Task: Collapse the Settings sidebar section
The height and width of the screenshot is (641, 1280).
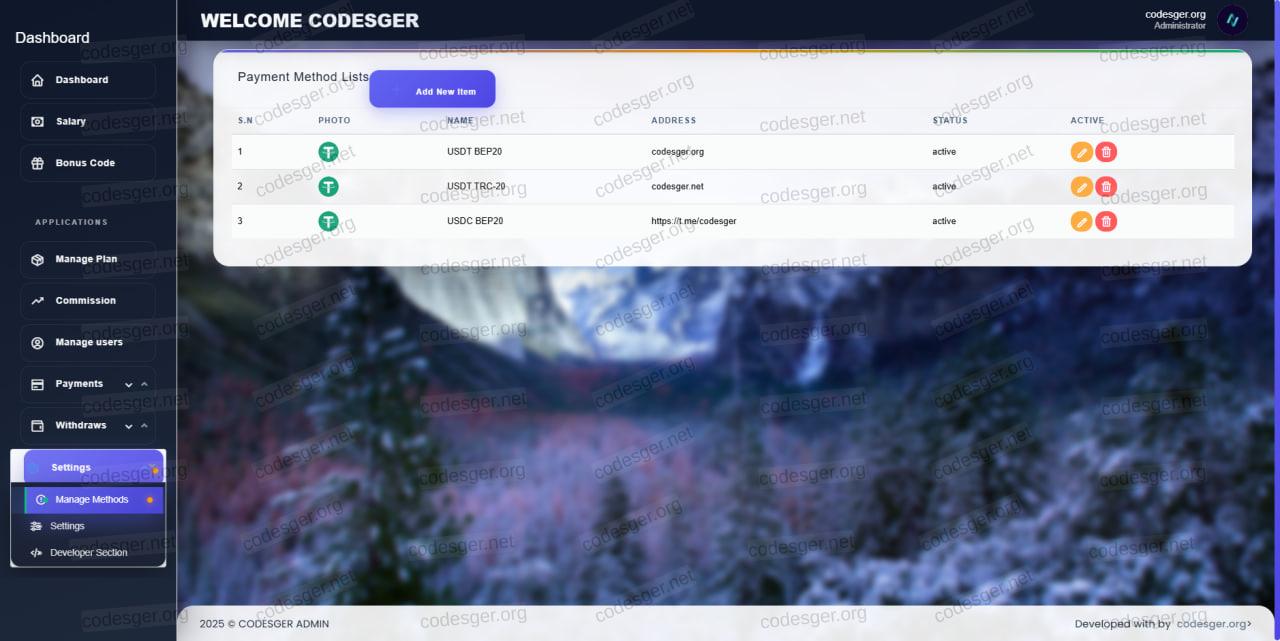Action: [88, 467]
